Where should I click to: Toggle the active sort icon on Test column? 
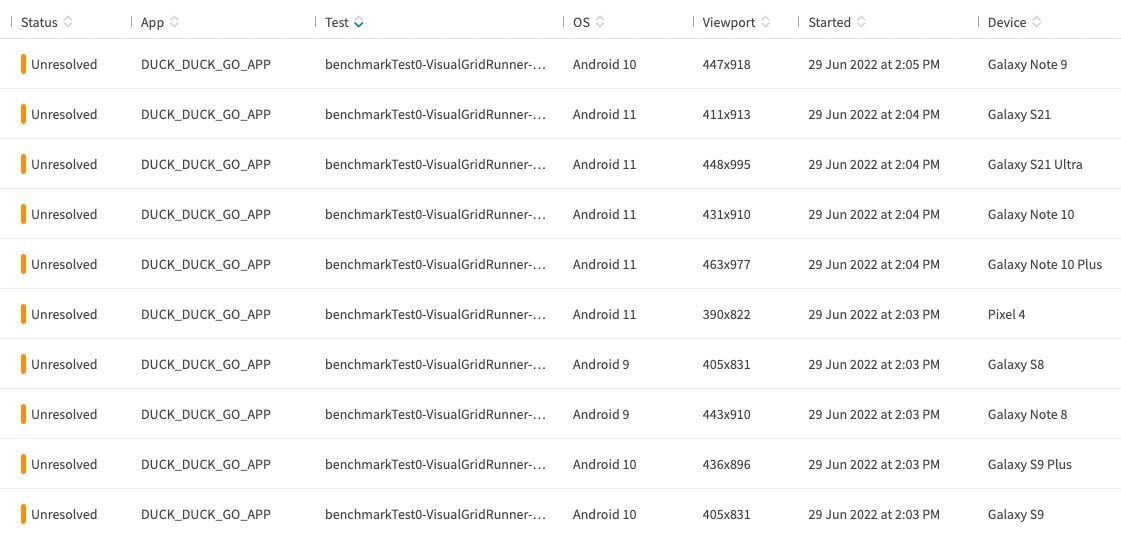359,22
